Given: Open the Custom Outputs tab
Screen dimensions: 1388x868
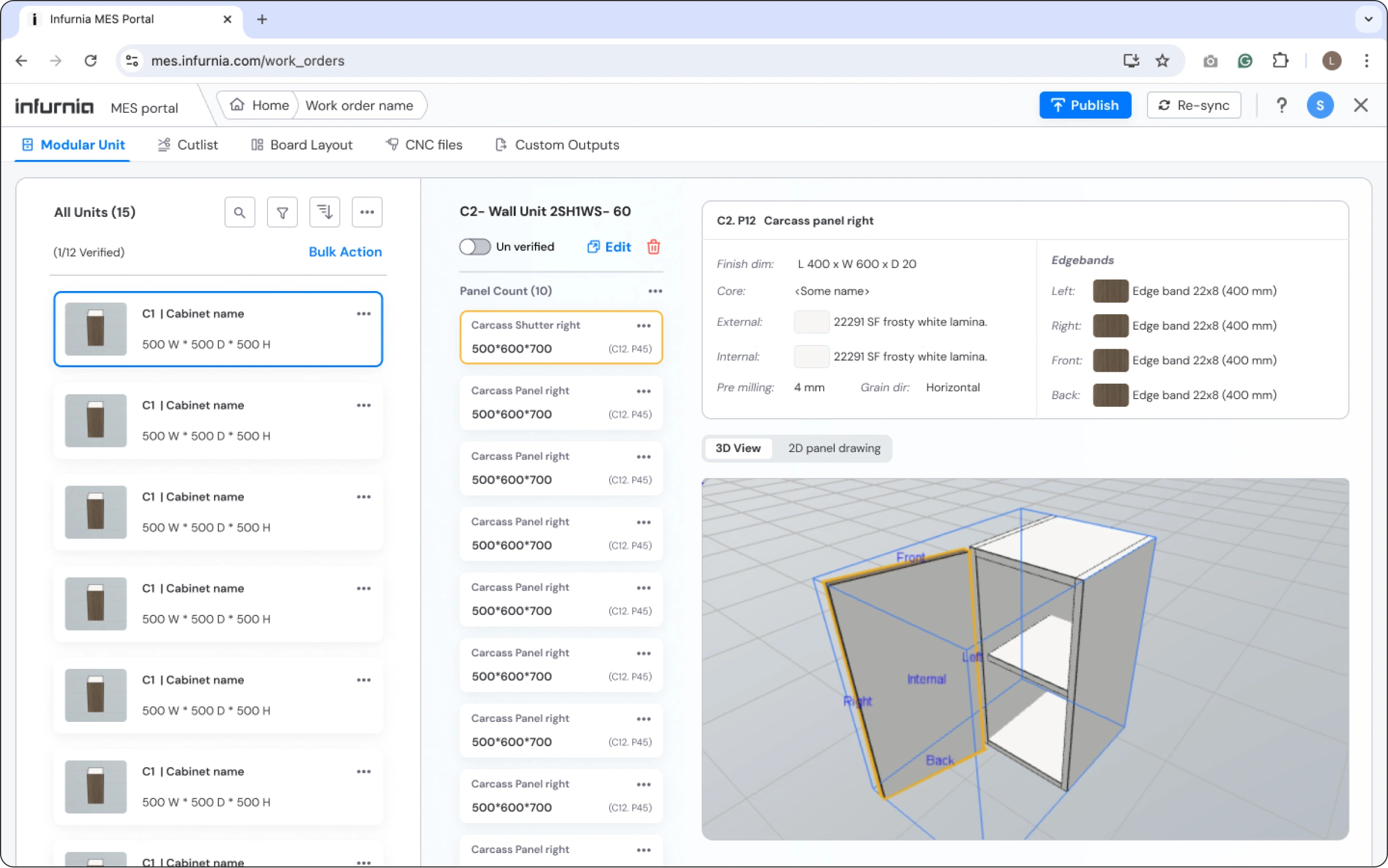Looking at the screenshot, I should tap(557, 145).
